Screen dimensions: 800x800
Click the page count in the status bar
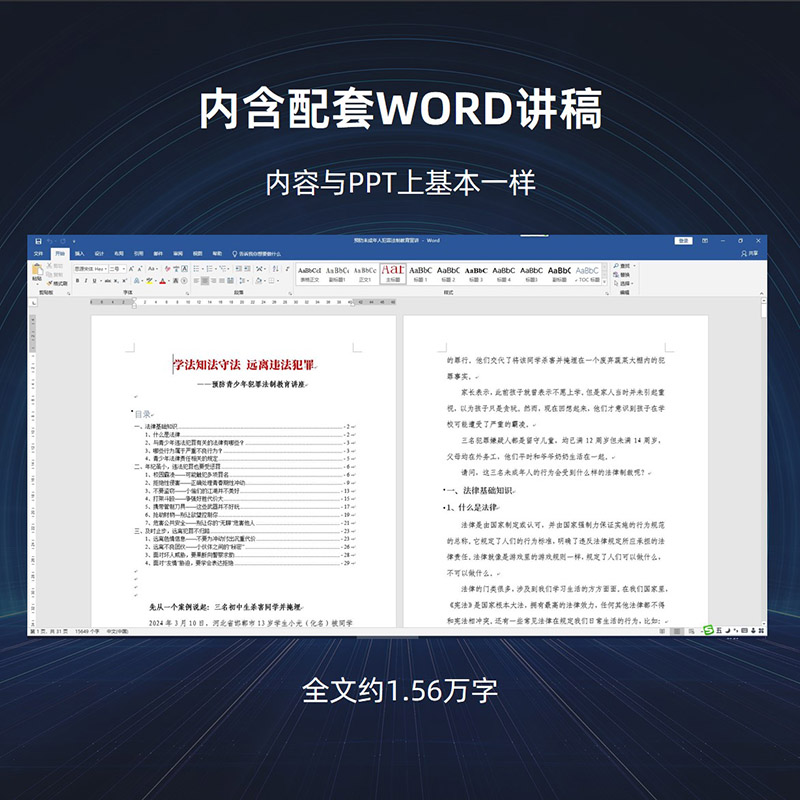tap(49, 632)
